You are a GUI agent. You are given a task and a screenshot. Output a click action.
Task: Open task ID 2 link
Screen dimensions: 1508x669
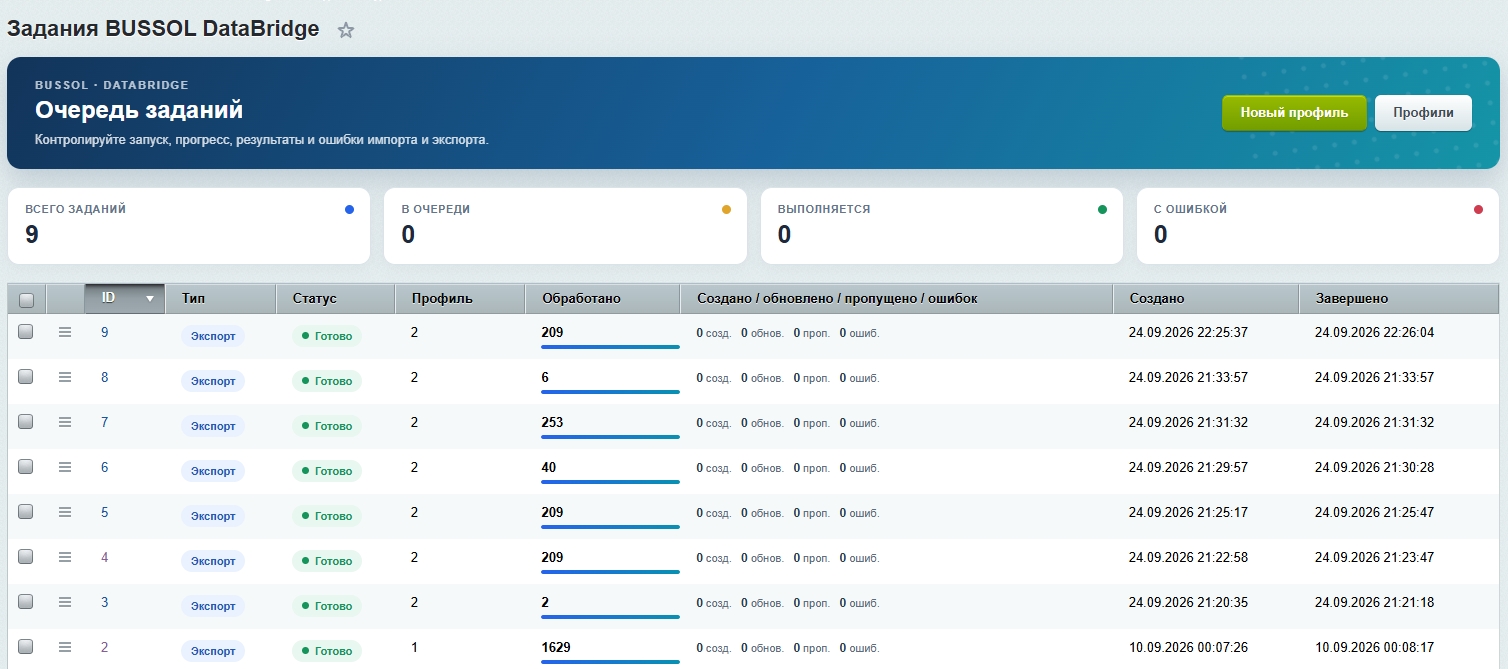[105, 647]
